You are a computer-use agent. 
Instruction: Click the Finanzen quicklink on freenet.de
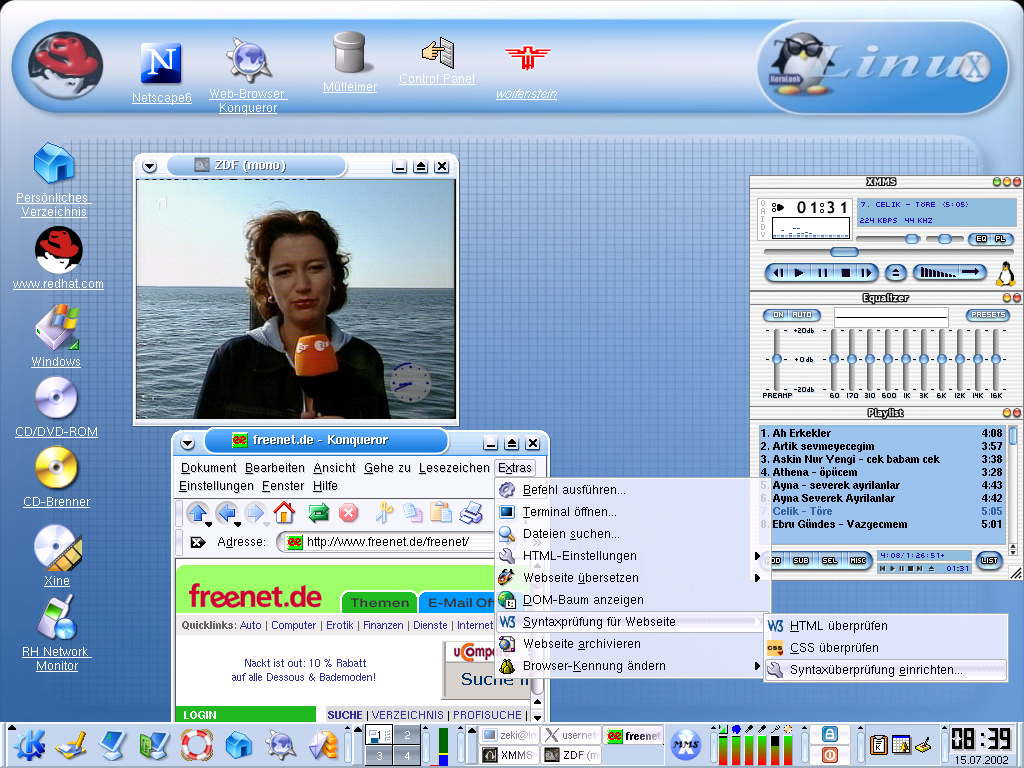coord(383,625)
